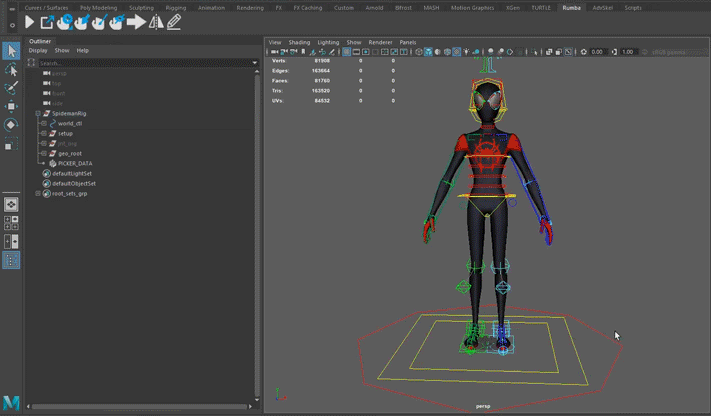The width and height of the screenshot is (711, 416).
Task: Click the pencil edit shelf icon
Action: (174, 22)
